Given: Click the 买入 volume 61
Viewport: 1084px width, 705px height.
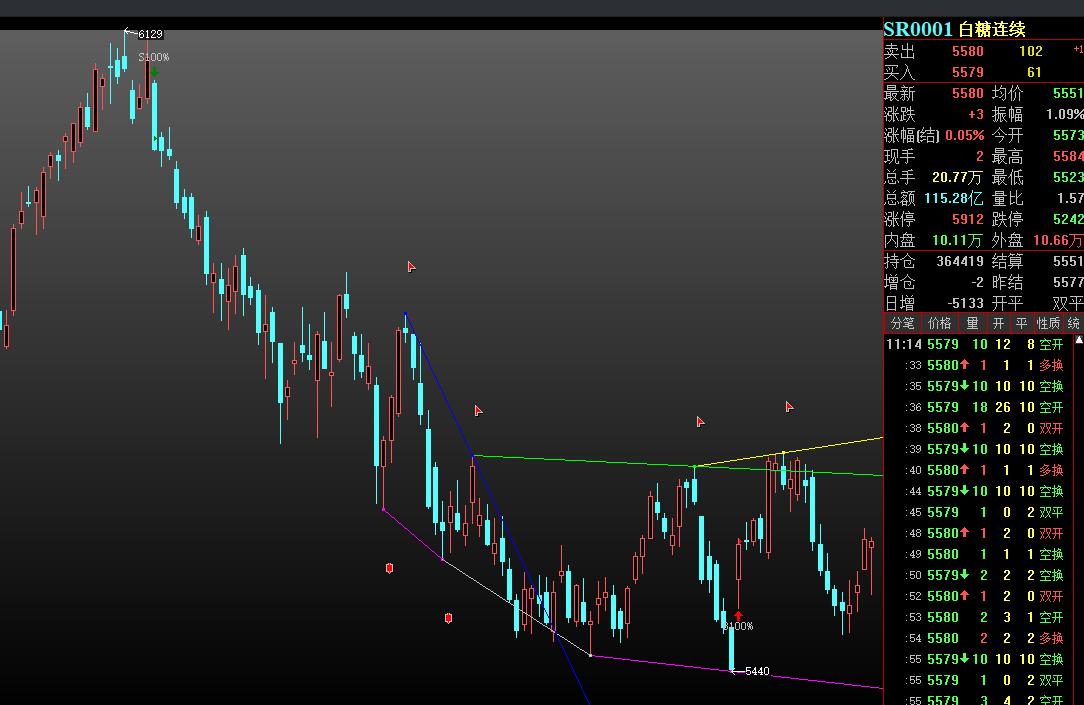Looking at the screenshot, I should pyautogui.click(x=1034, y=72).
